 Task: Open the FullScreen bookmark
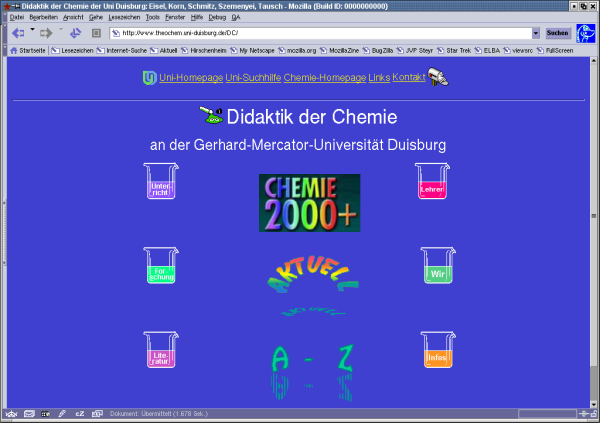(555, 51)
